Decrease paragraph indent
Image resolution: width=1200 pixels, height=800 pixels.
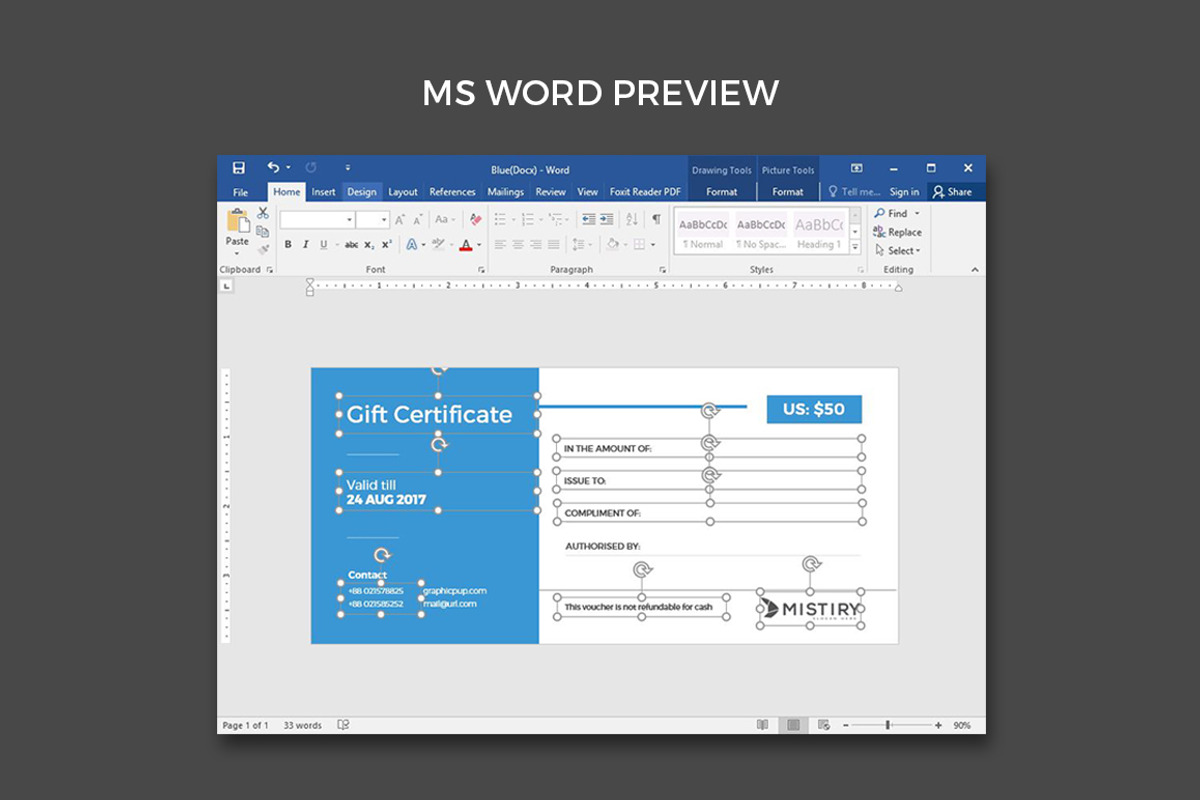(589, 219)
